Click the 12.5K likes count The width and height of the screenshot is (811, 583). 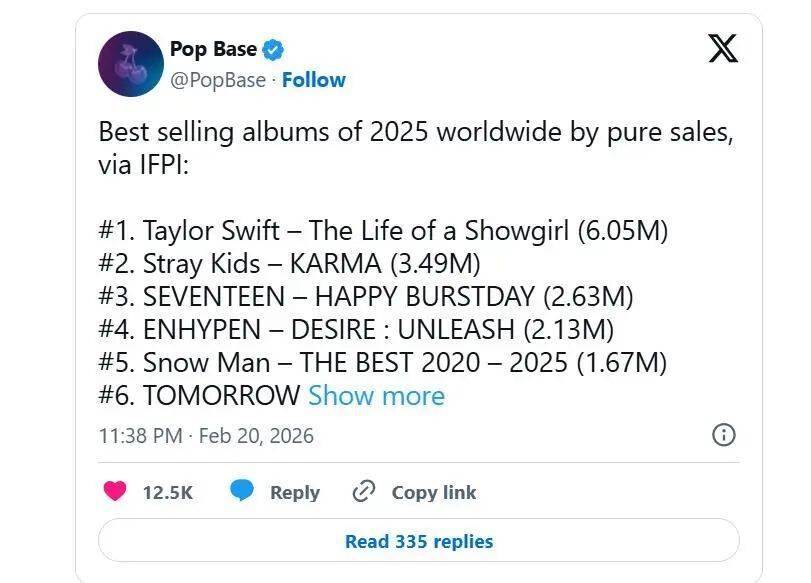pyautogui.click(x=168, y=492)
